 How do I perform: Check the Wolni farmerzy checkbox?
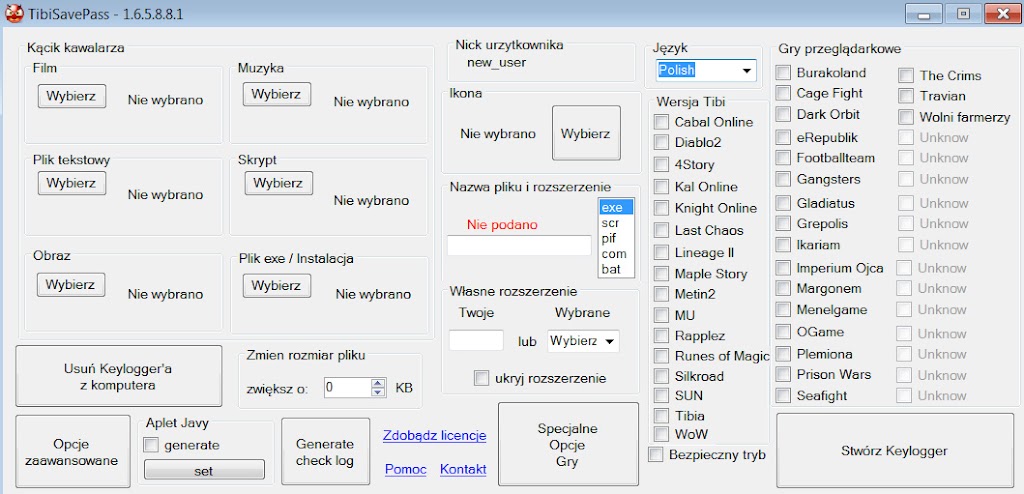point(906,117)
